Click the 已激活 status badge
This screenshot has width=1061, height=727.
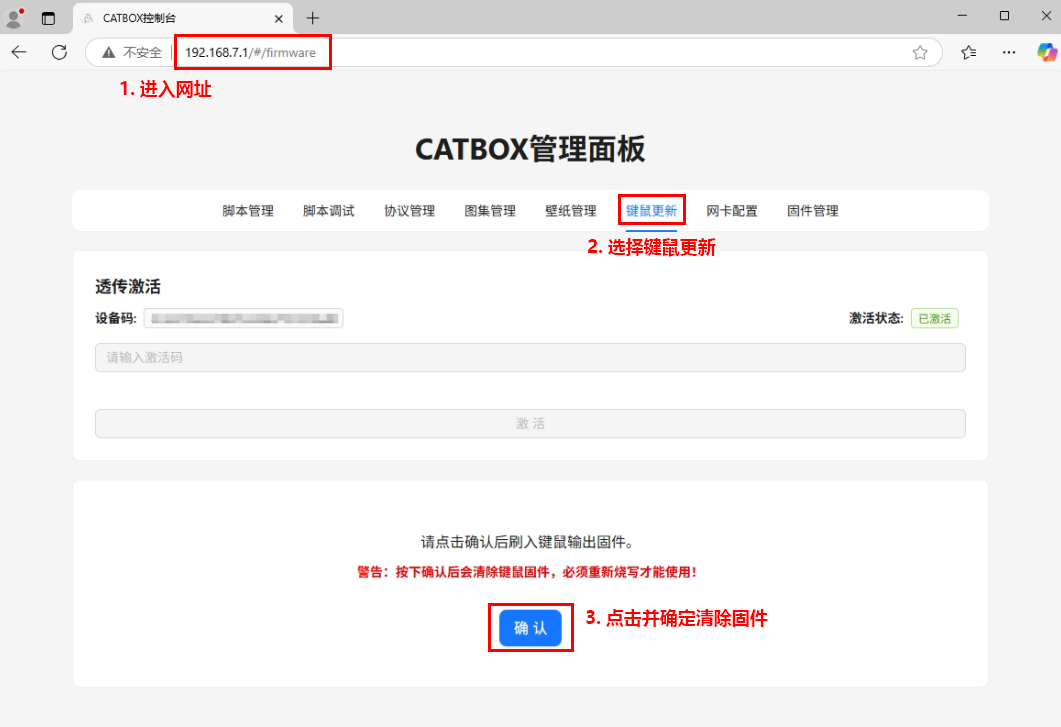point(934,318)
